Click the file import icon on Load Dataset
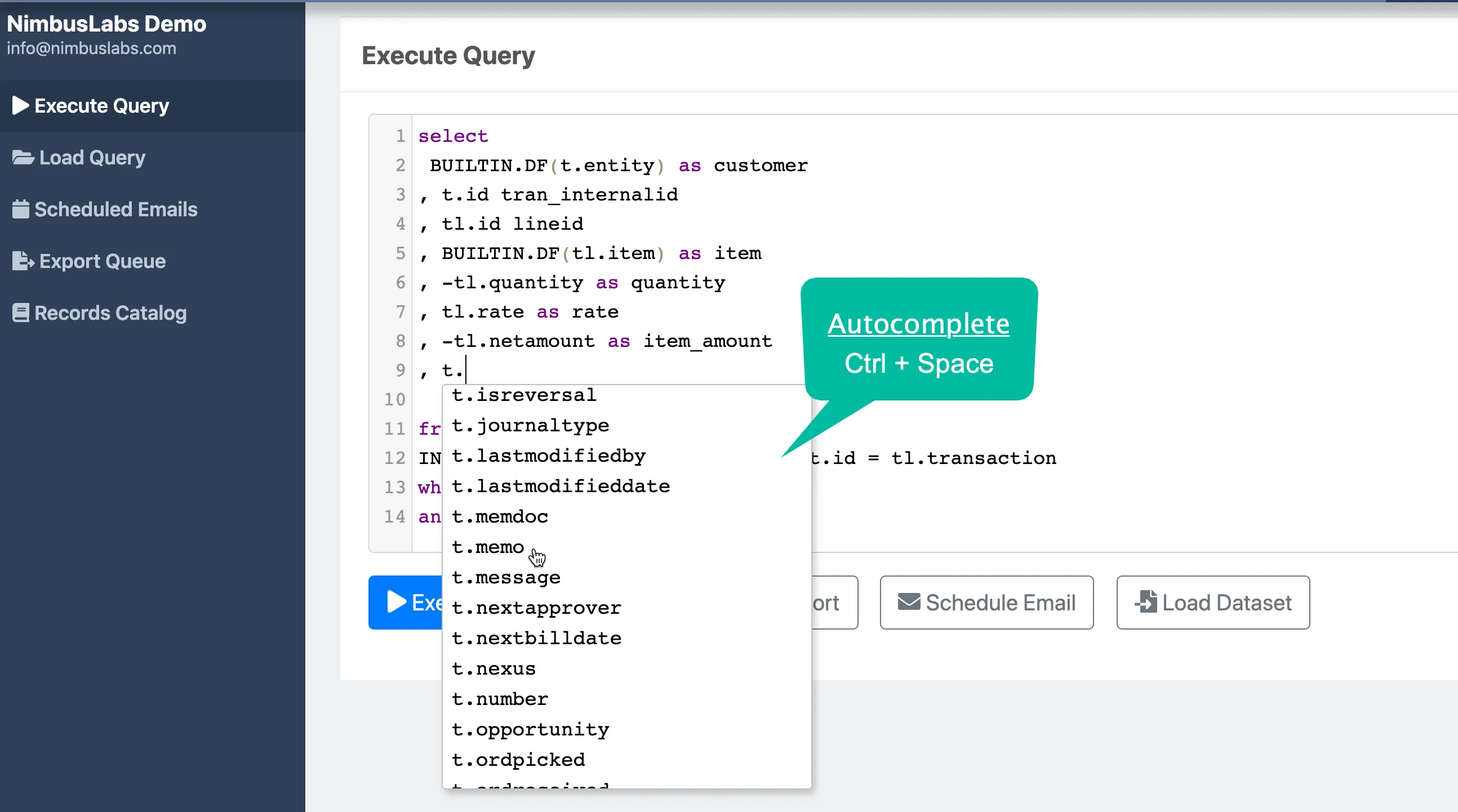Image resolution: width=1458 pixels, height=812 pixels. click(1145, 602)
